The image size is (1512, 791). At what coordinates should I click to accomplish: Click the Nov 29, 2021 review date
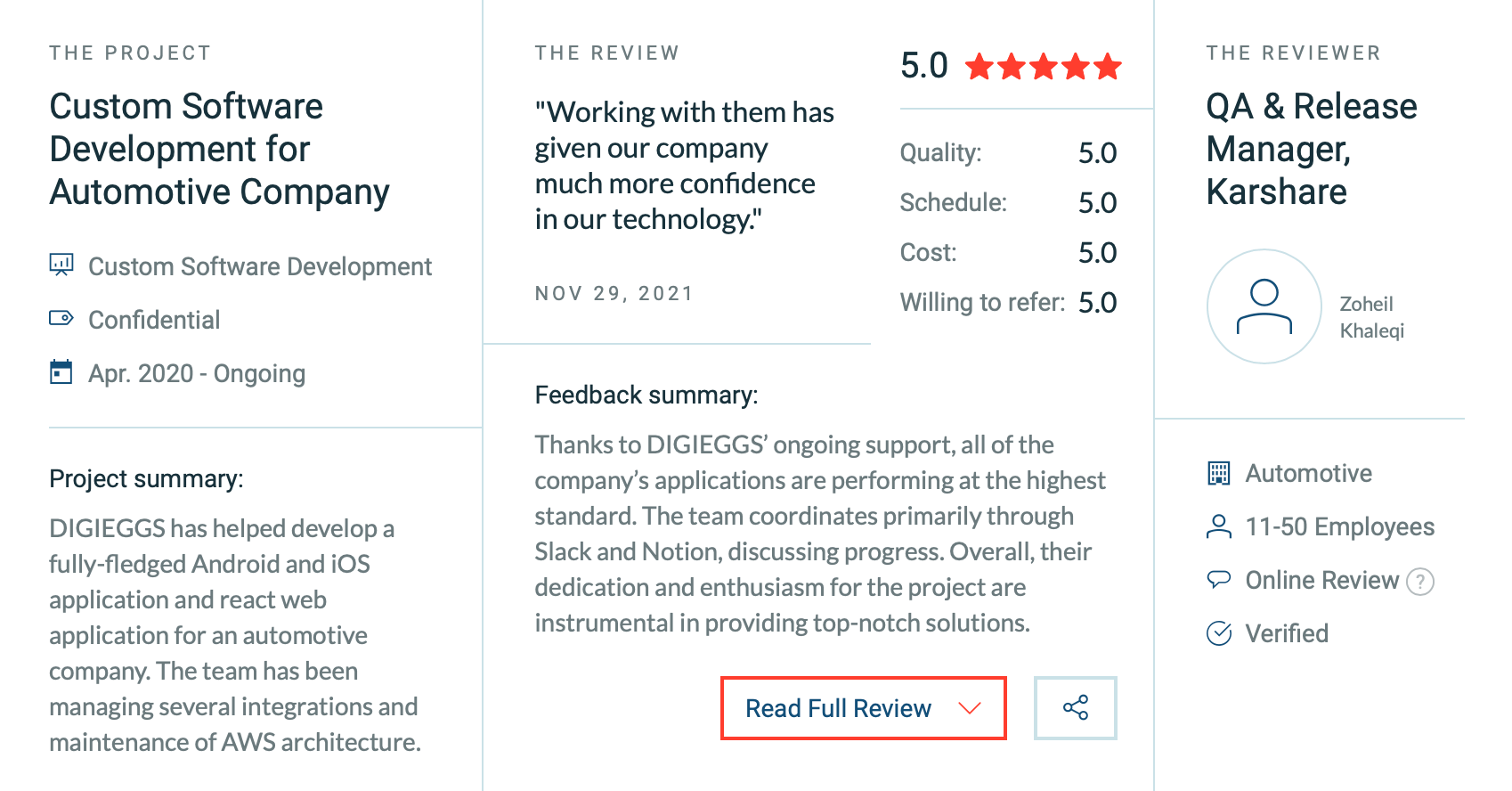tap(614, 293)
